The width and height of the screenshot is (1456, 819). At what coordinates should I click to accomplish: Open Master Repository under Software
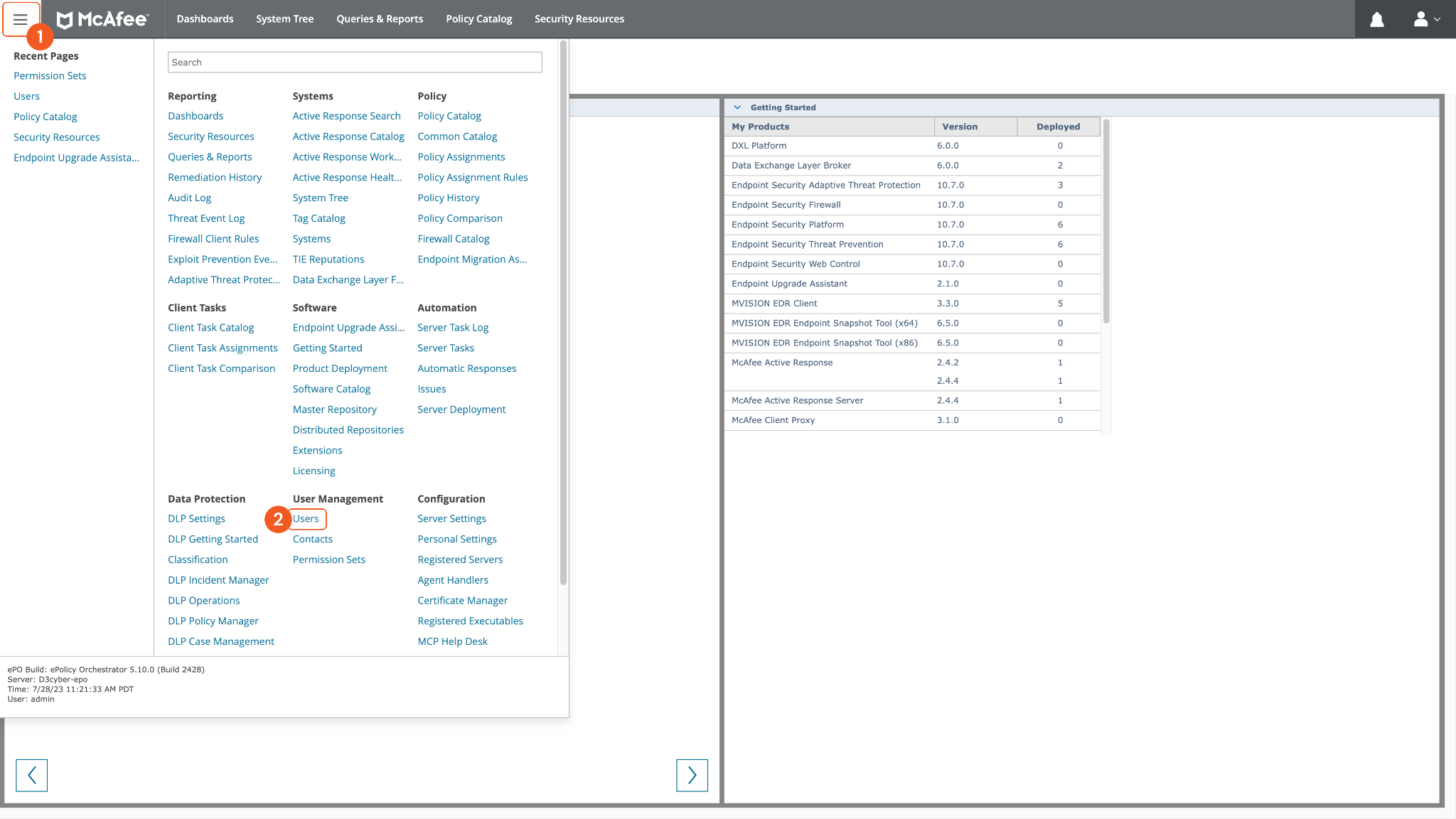pos(334,409)
